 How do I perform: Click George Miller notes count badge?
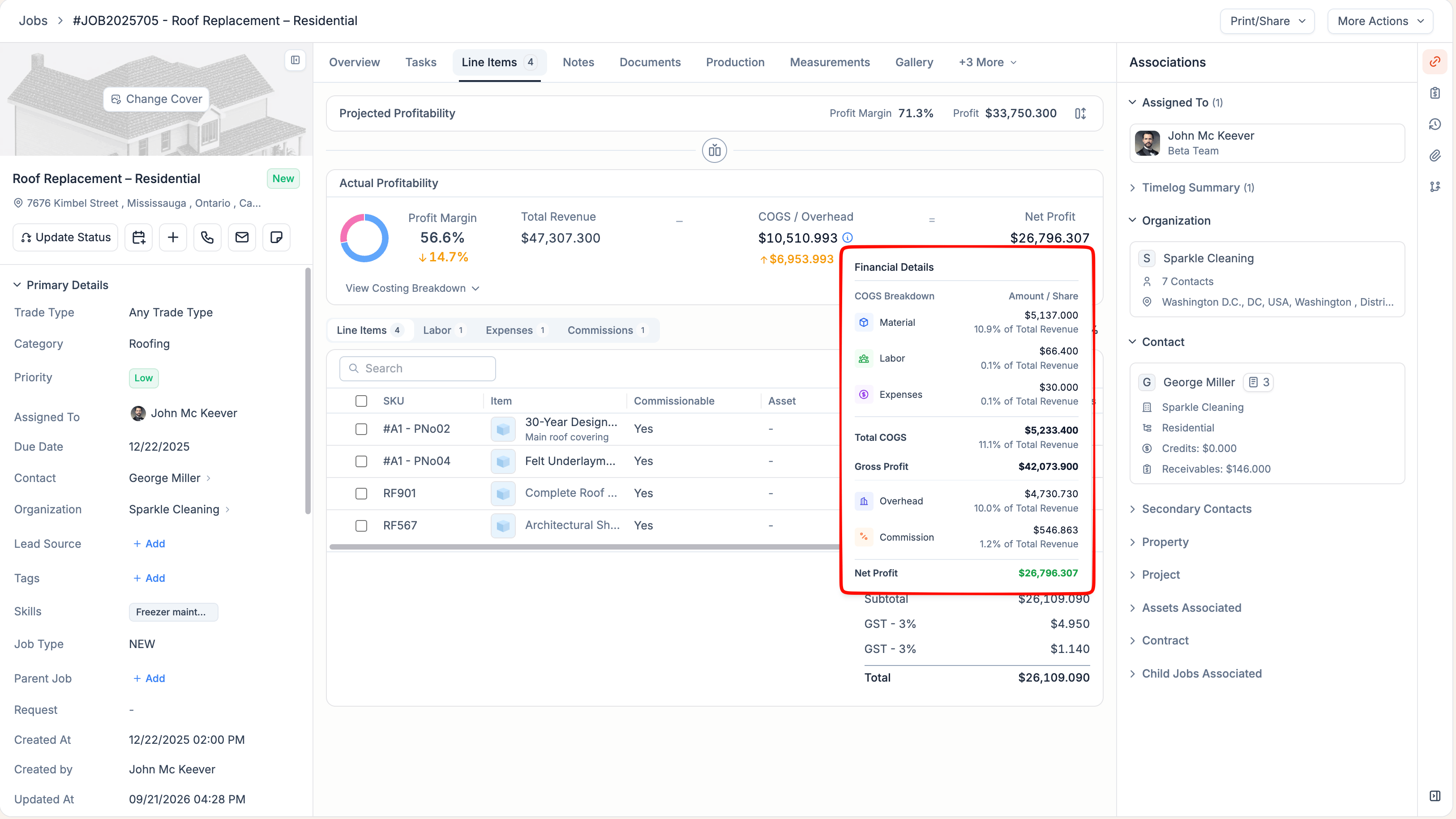(1258, 382)
